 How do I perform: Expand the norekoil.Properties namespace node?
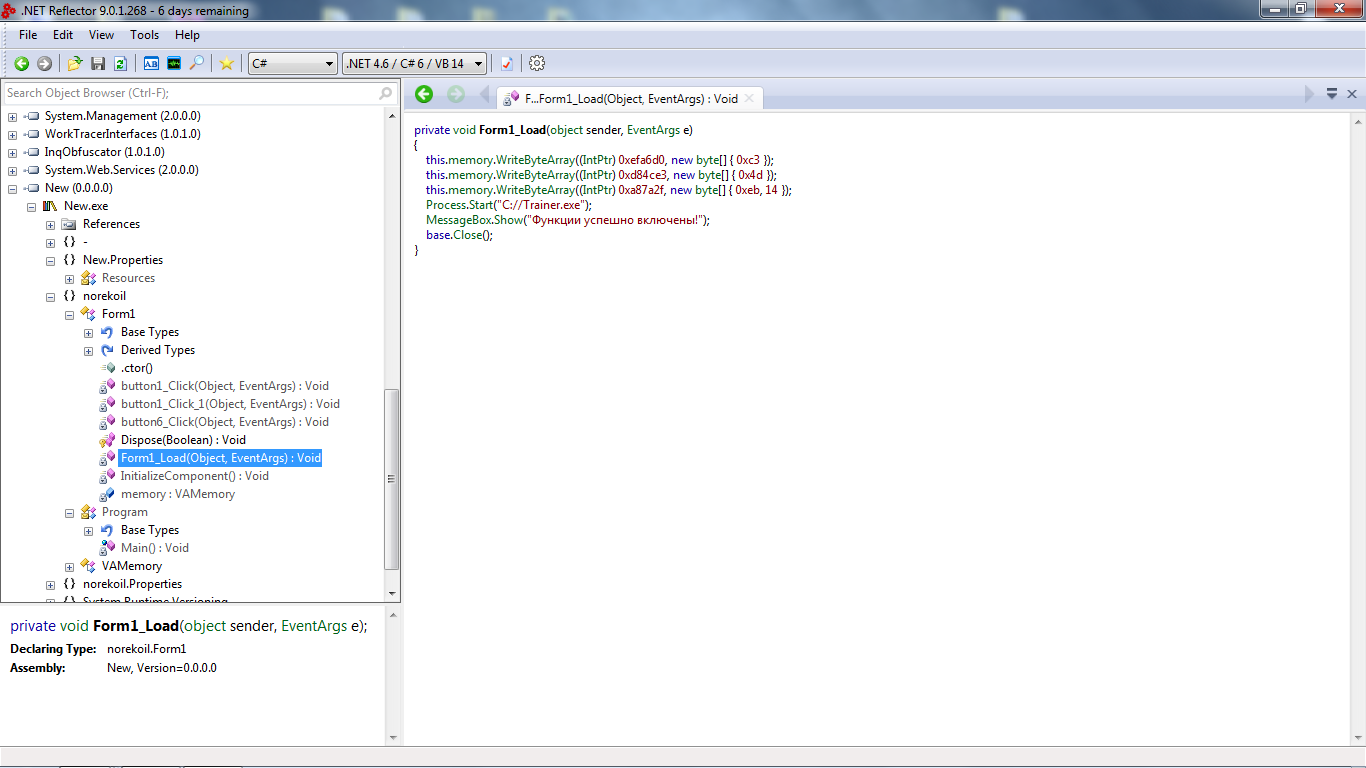tap(50, 584)
